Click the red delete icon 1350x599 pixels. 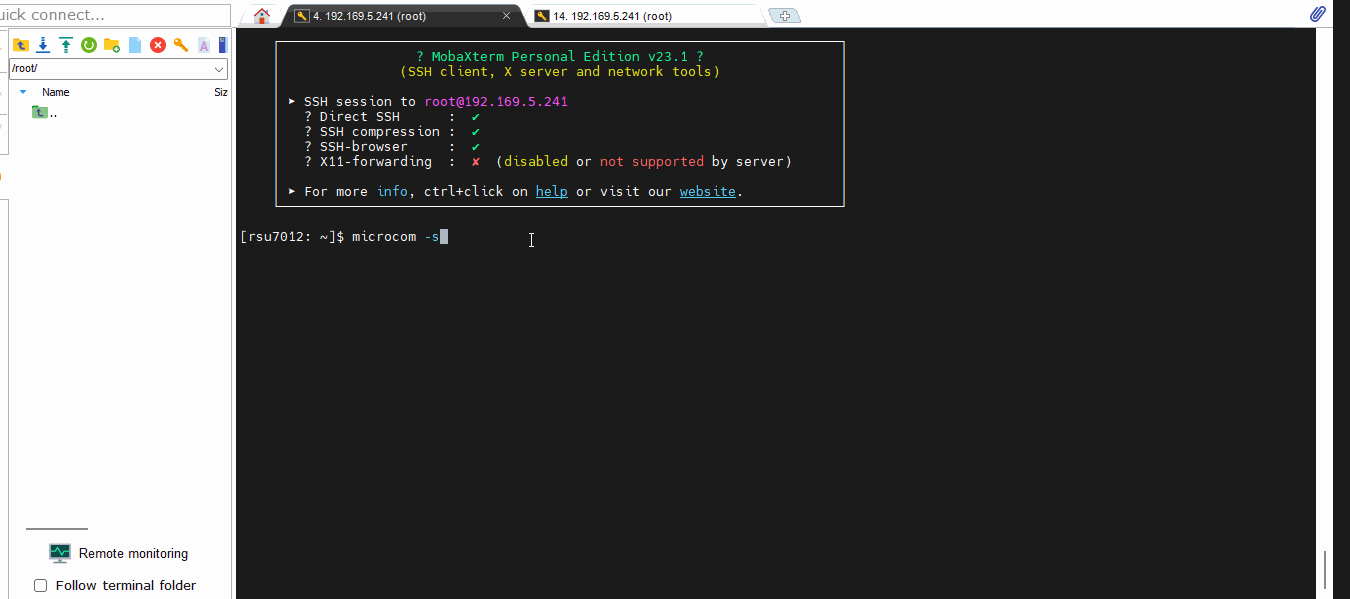coord(158,45)
